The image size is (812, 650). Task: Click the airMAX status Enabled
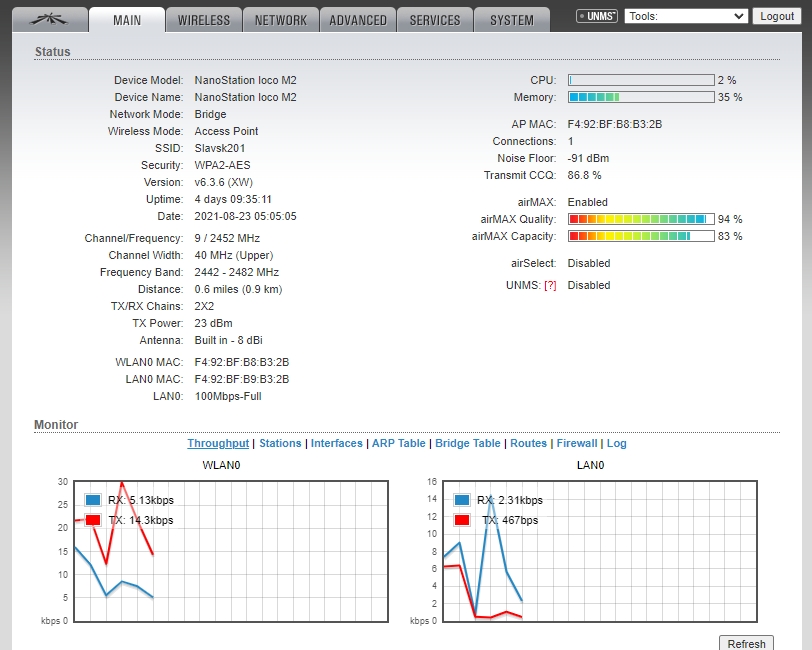pyautogui.click(x=587, y=203)
